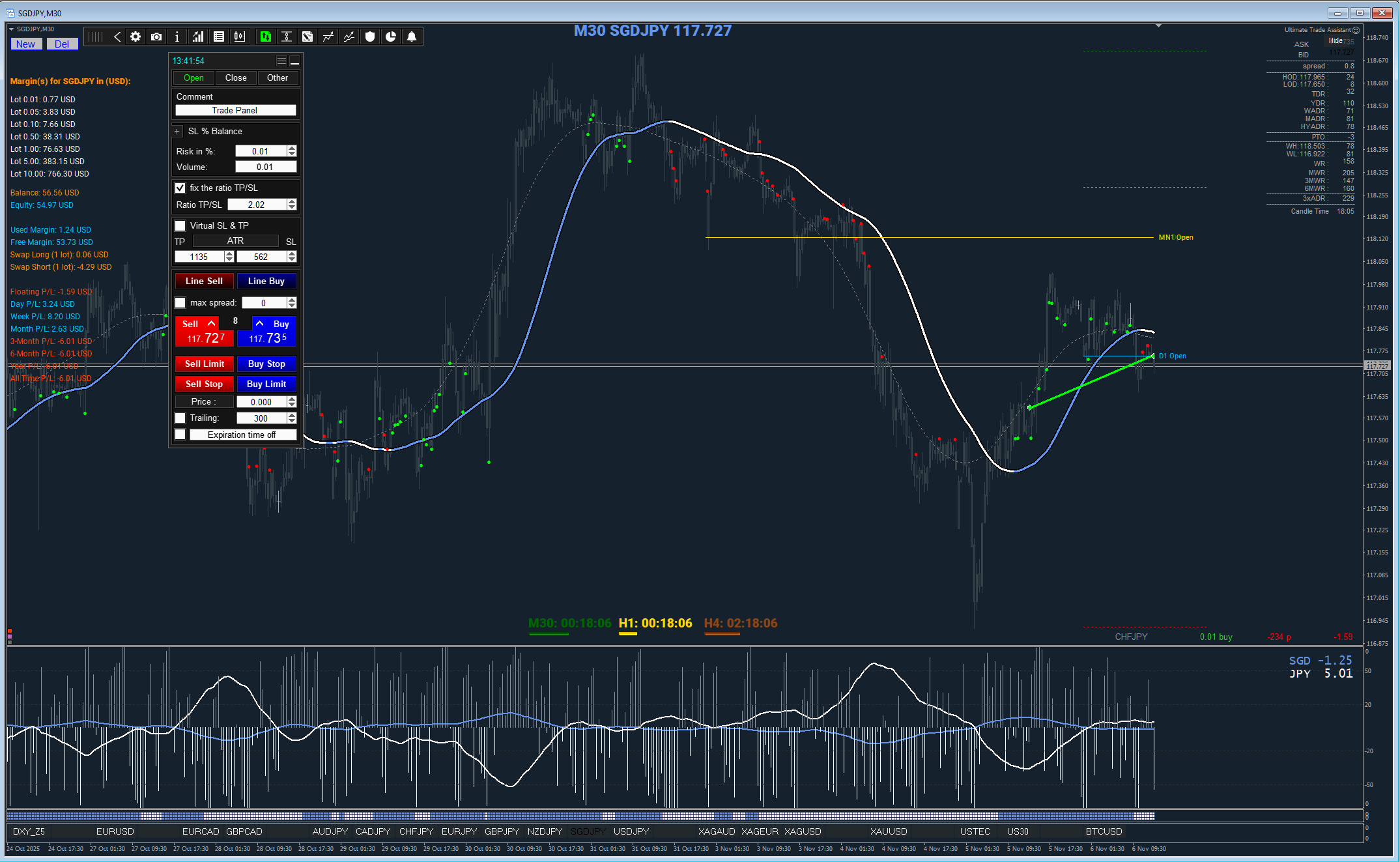Click the Buy Stop button

click(266, 364)
